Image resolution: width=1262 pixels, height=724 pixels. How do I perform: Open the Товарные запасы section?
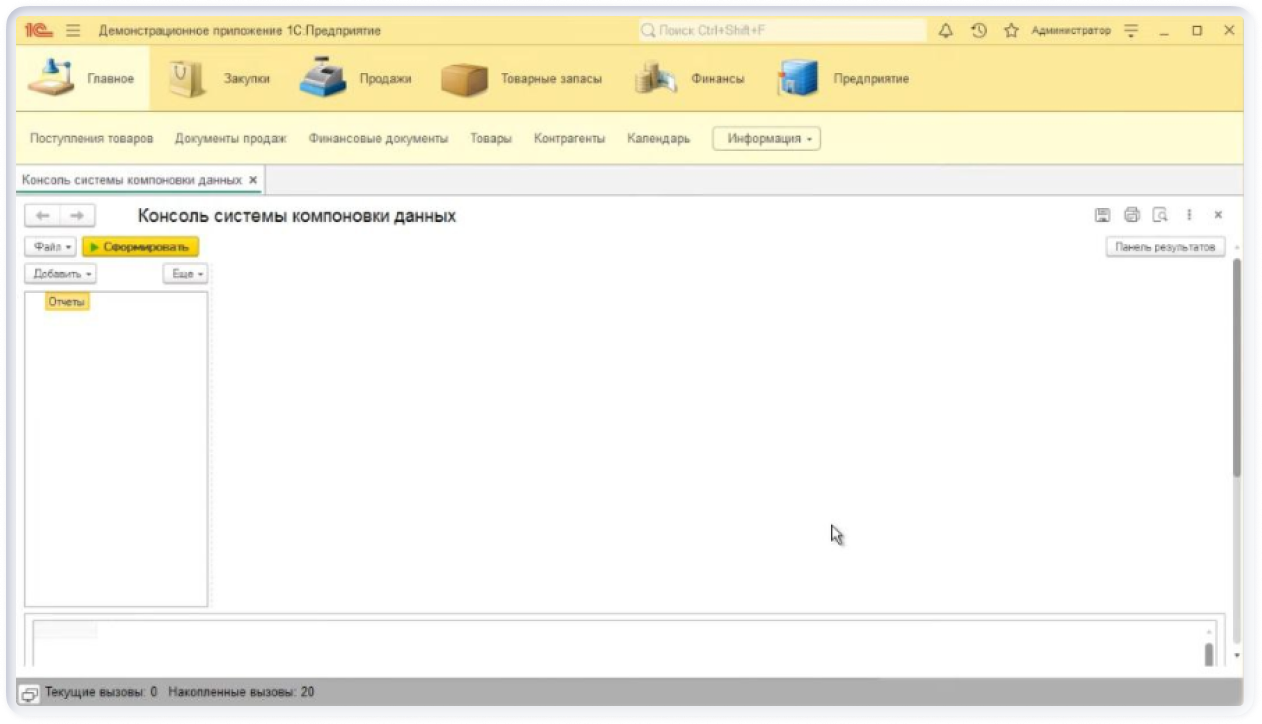tap(521, 79)
